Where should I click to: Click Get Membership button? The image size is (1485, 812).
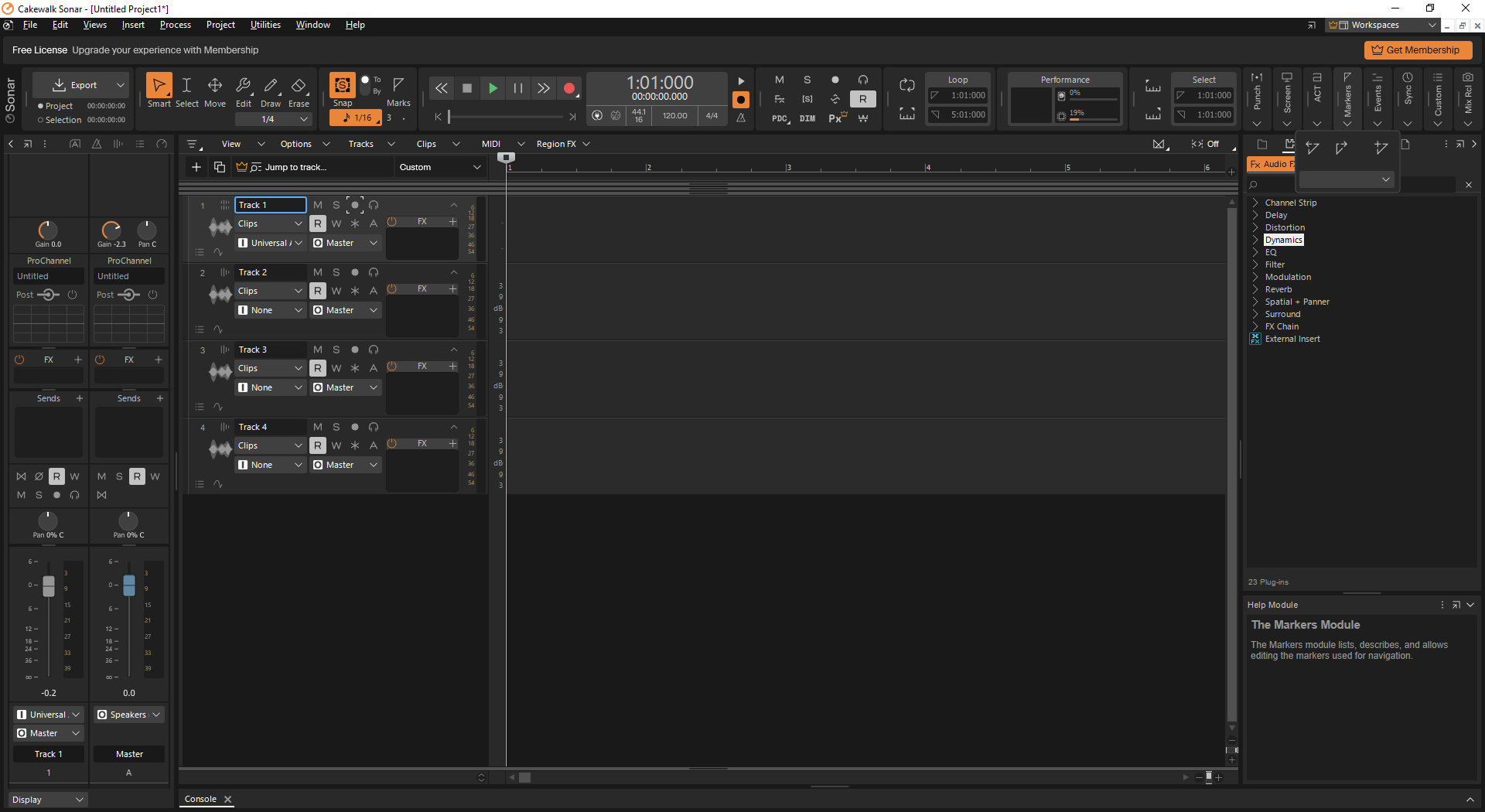(1418, 50)
